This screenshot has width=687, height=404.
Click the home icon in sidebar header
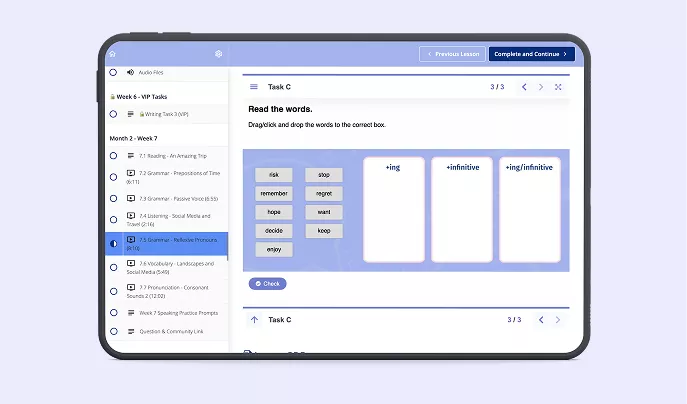pos(112,54)
